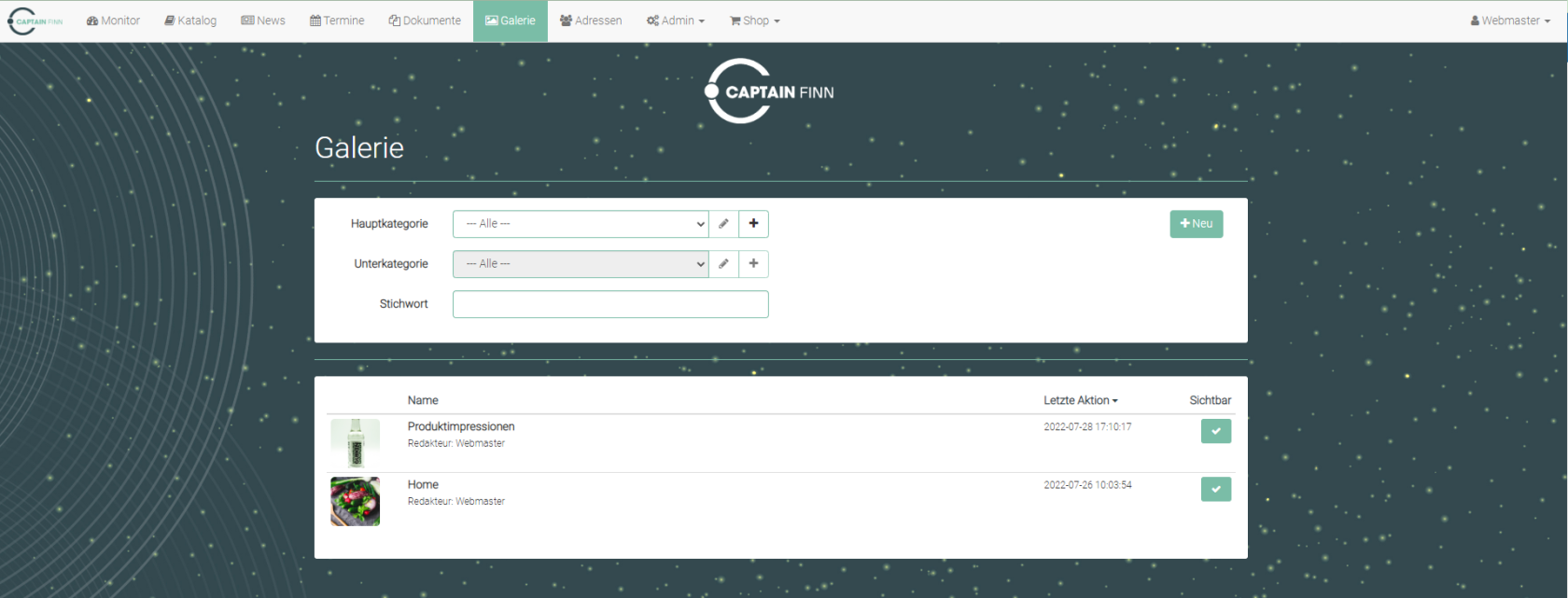This screenshot has height=598, width=1568.
Task: Click the Home gallery thumbnail
Action: [x=356, y=502]
